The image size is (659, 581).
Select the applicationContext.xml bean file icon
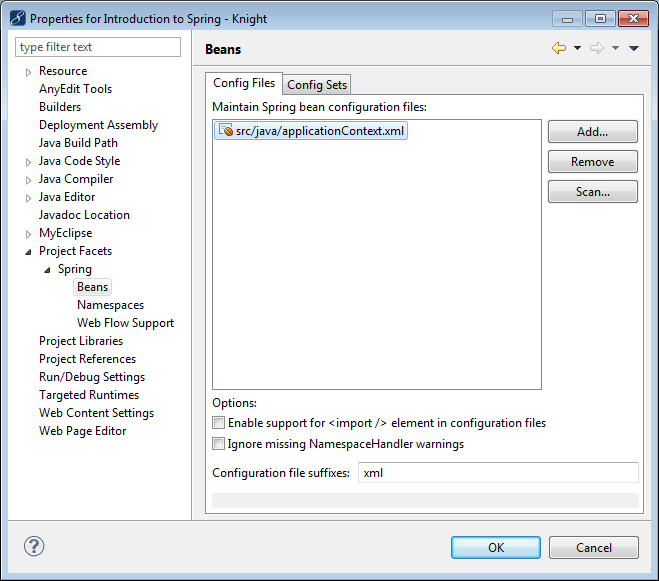225,131
